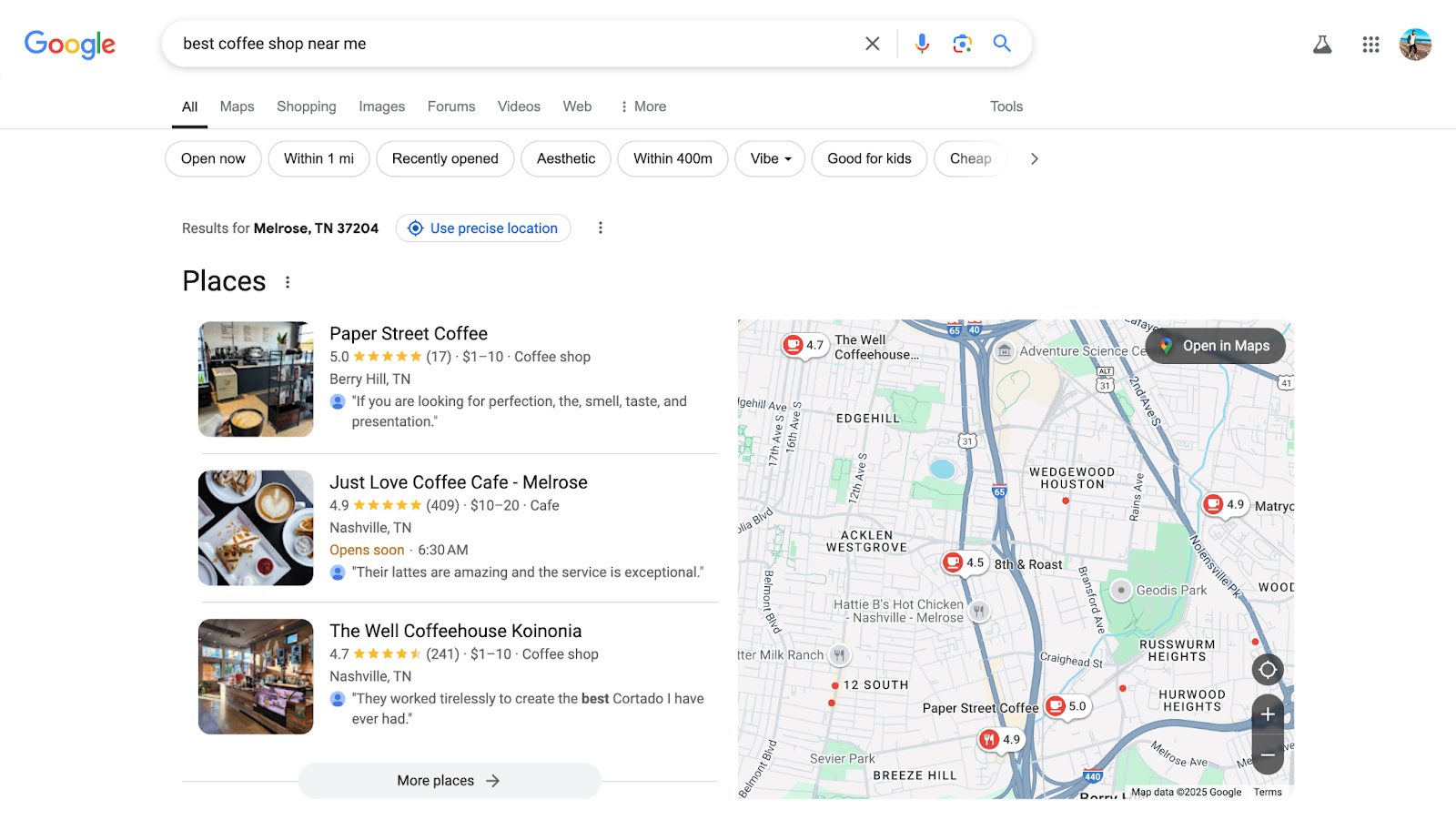This screenshot has height=820, width=1456.
Task: Click "Use precise location"
Action: click(x=482, y=228)
